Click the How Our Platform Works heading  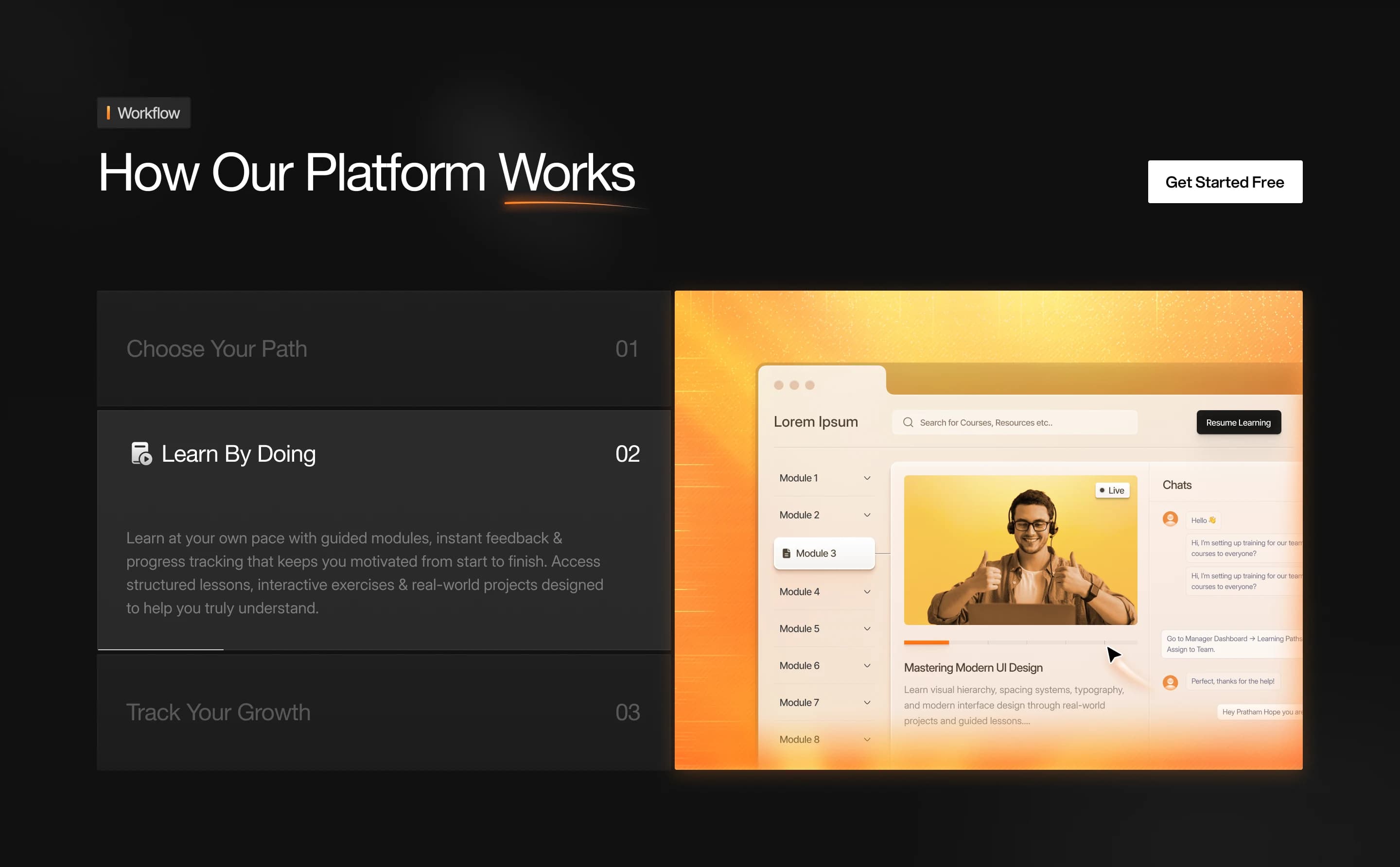(x=367, y=172)
